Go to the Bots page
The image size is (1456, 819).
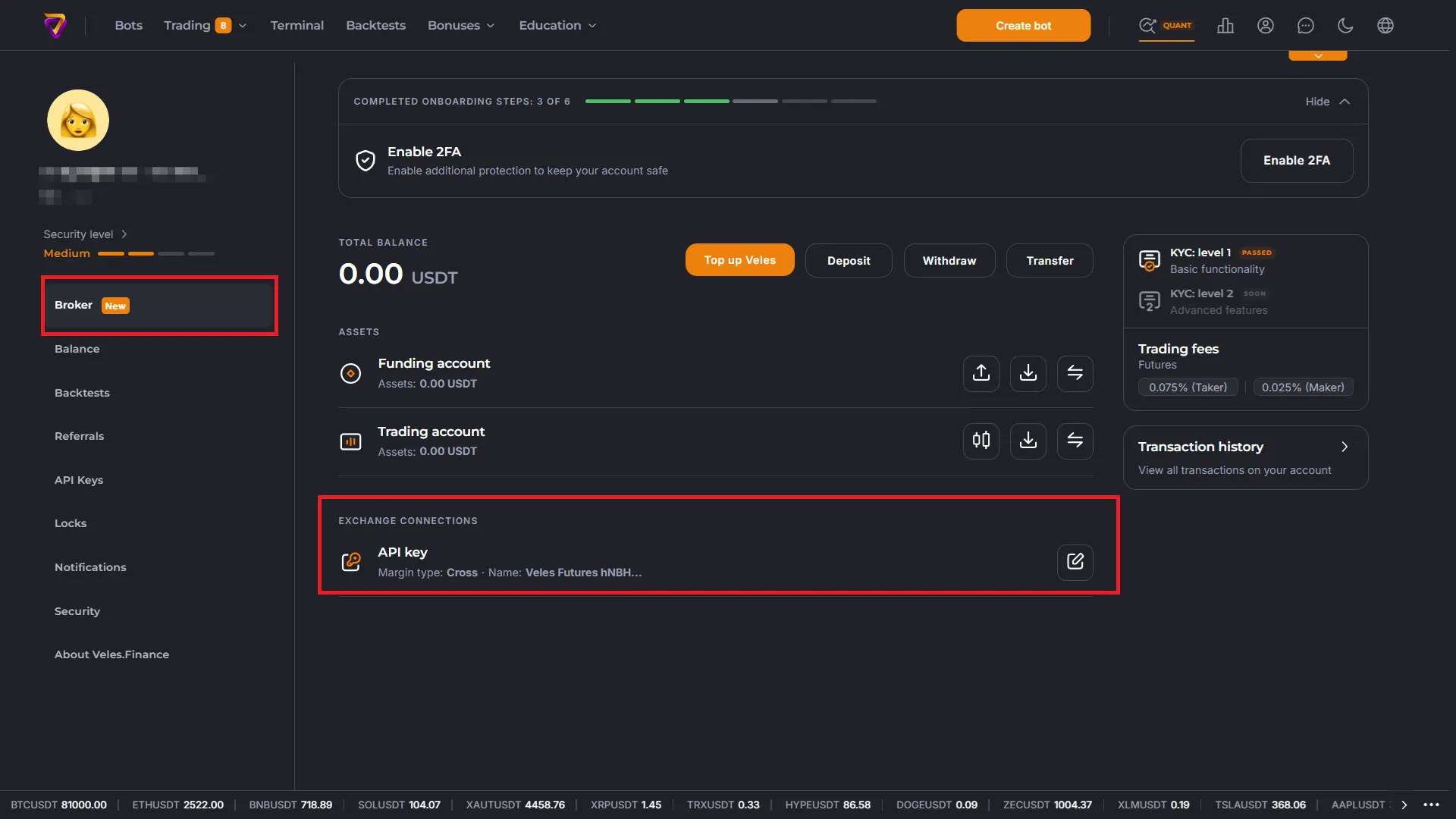pos(128,26)
